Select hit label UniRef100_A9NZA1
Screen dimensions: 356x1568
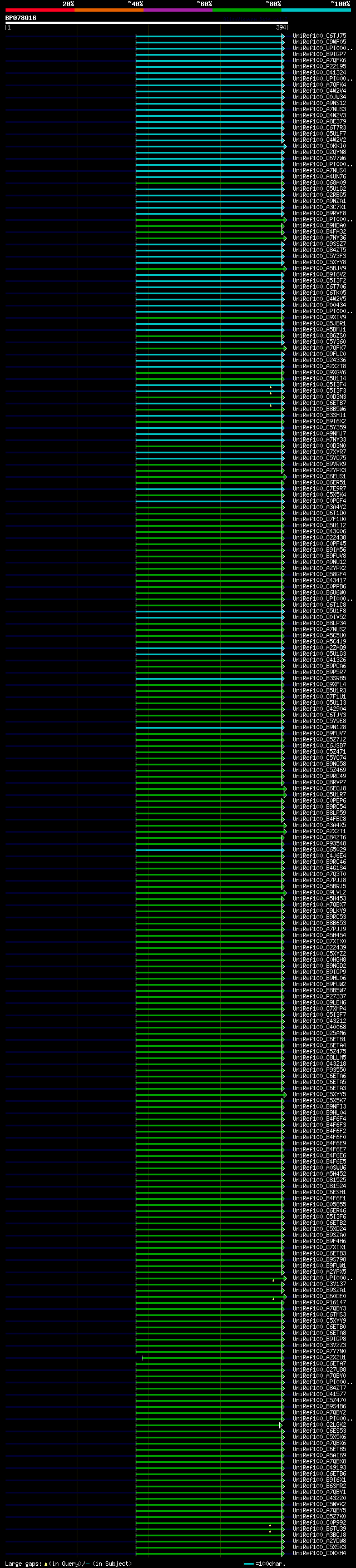(x=319, y=201)
